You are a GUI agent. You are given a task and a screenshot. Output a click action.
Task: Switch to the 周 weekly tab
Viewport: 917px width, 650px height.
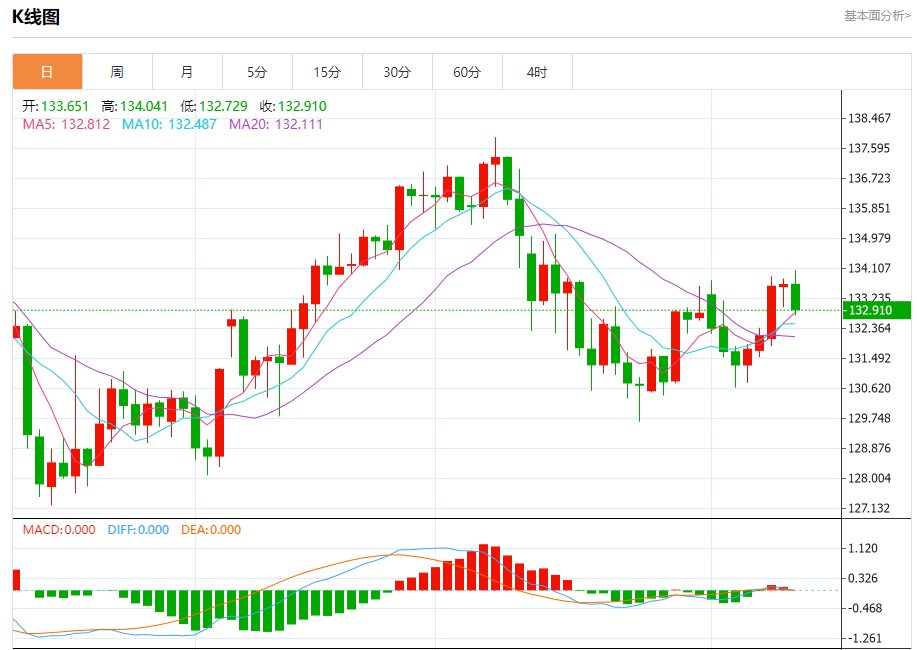point(117,72)
